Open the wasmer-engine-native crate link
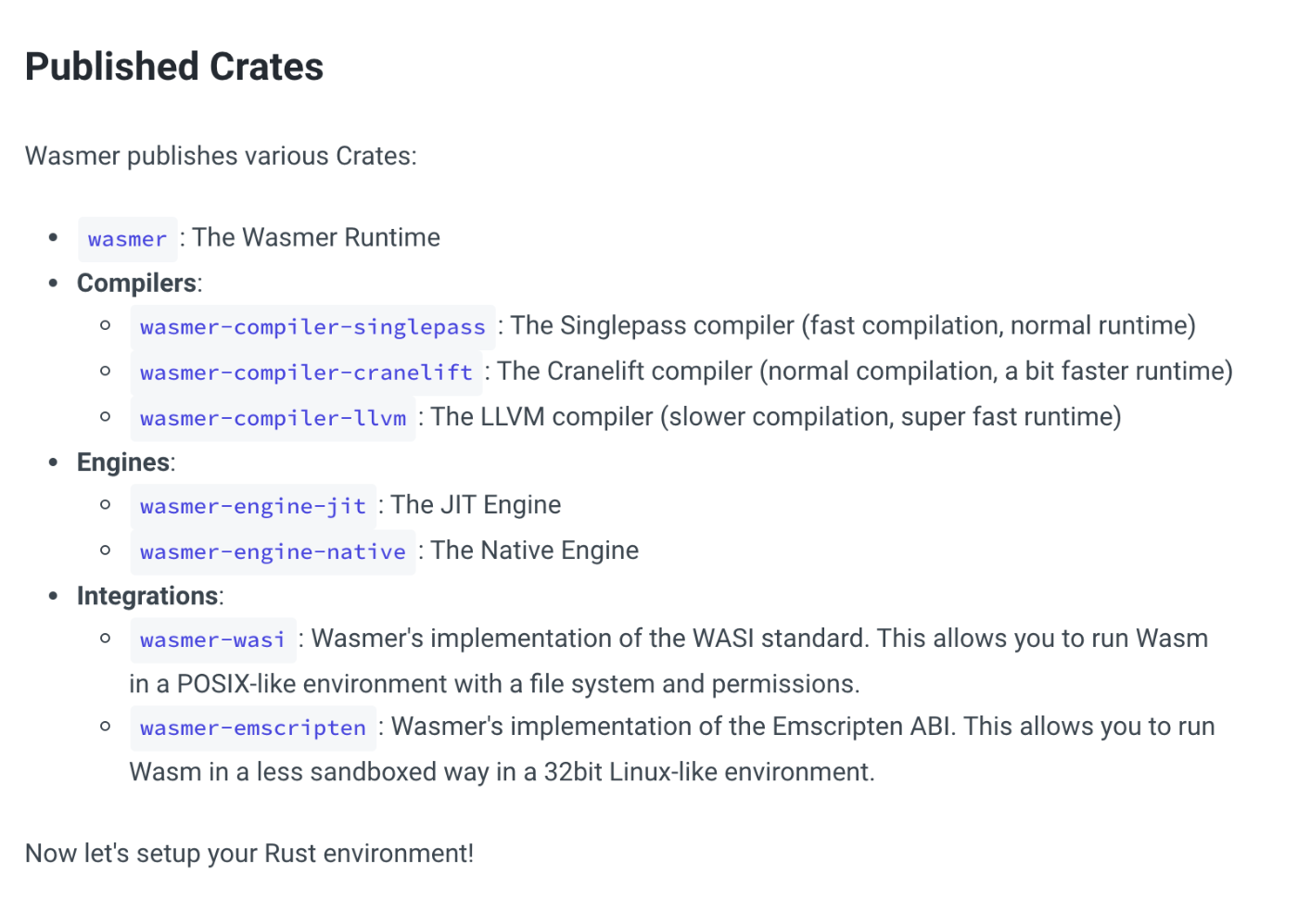This screenshot has height=924, width=1298. coord(273,551)
